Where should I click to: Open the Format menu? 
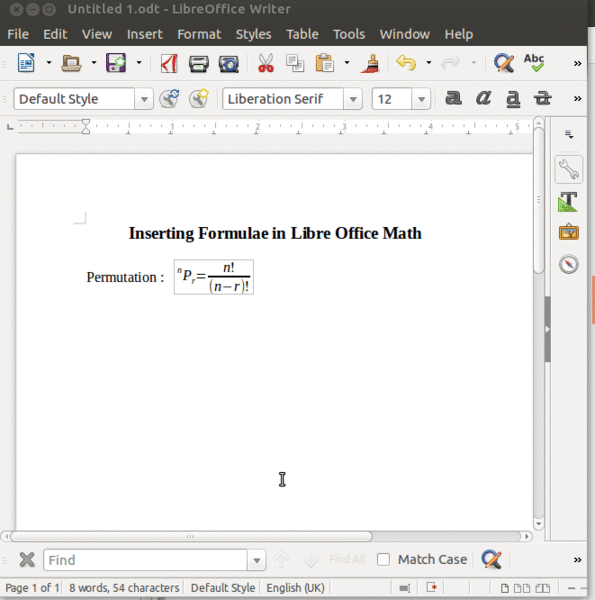199,34
